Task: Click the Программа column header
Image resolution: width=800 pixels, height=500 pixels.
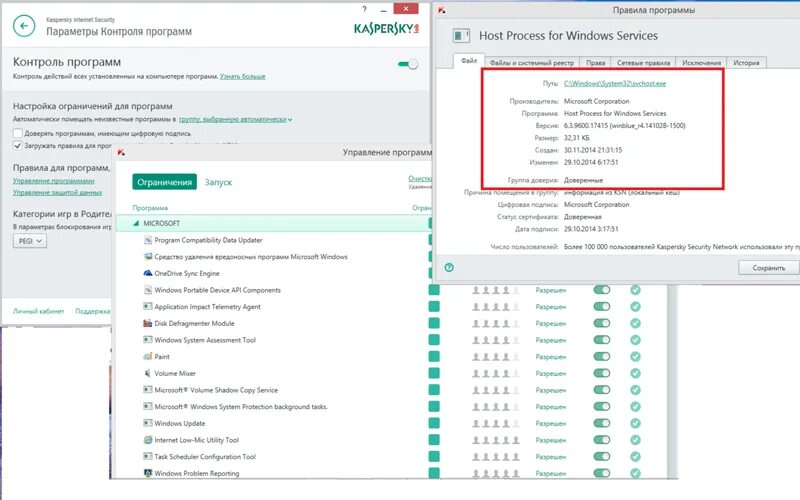Action: pyautogui.click(x=150, y=208)
